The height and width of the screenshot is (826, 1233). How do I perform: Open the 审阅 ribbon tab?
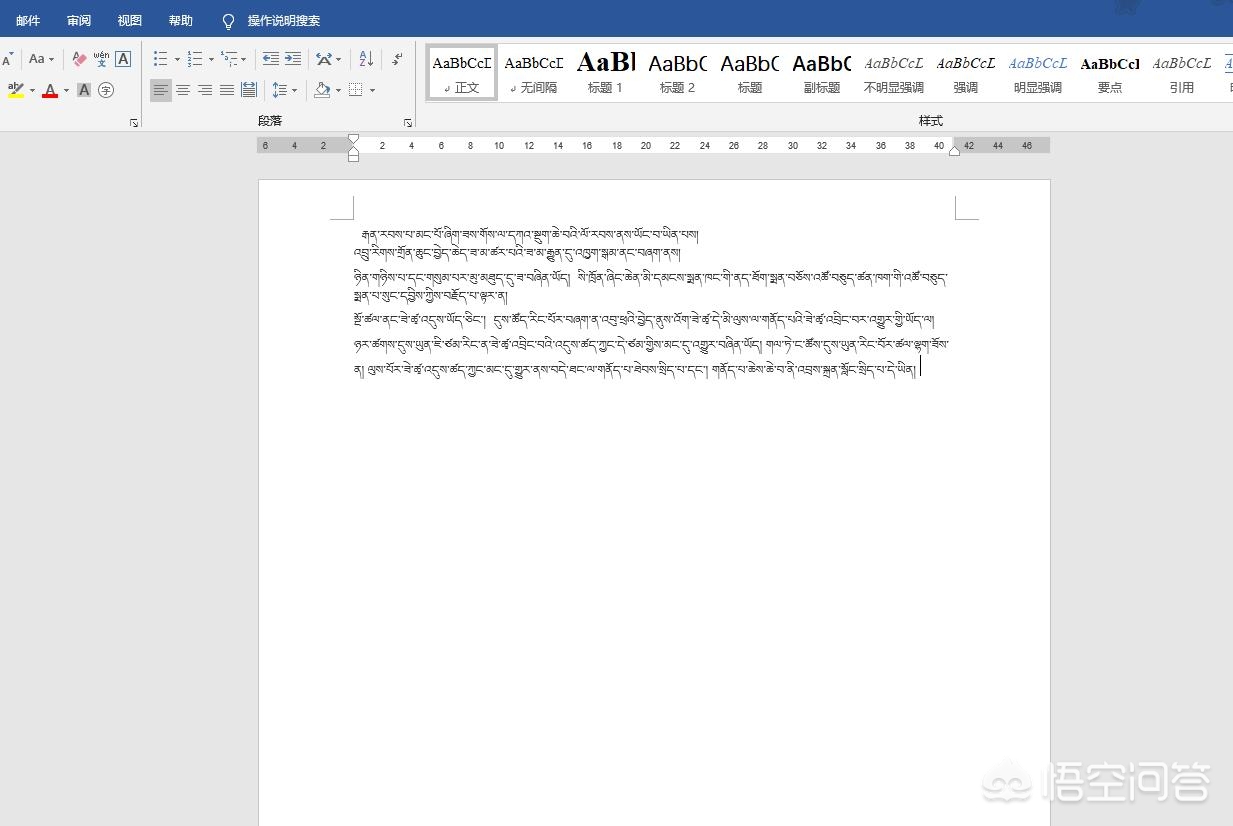tap(79, 20)
